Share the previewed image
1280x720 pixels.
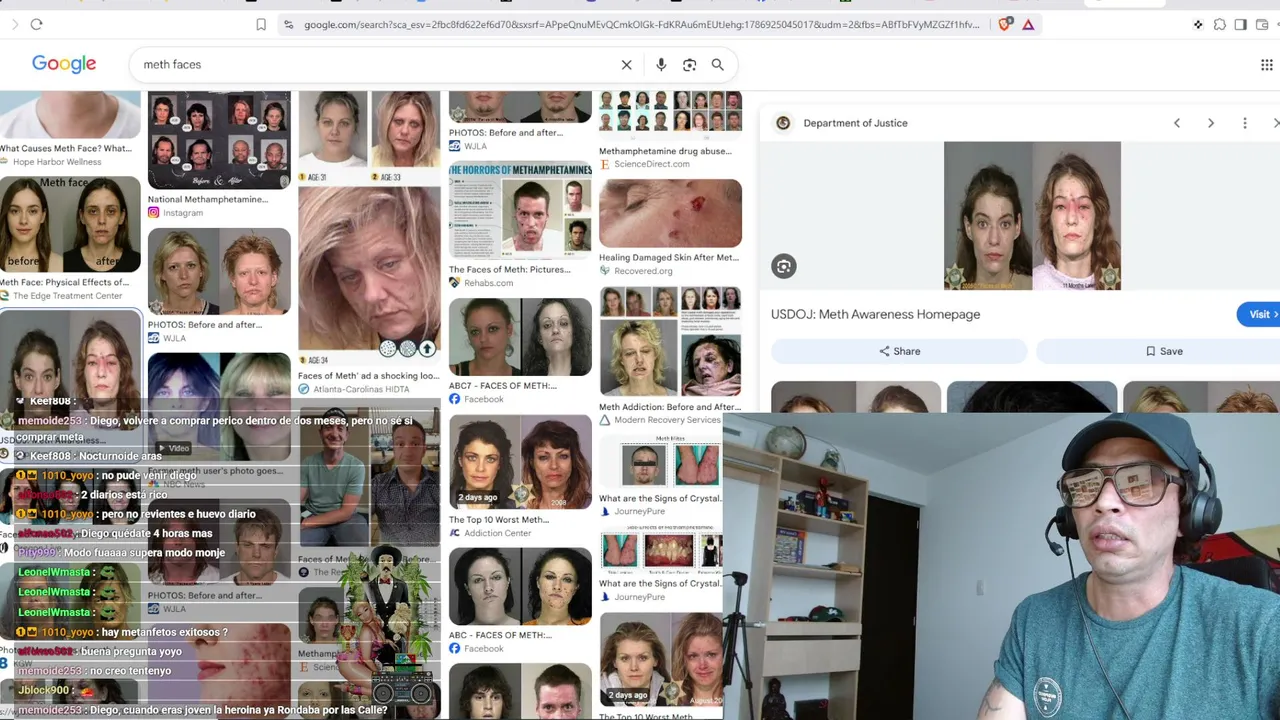click(899, 351)
